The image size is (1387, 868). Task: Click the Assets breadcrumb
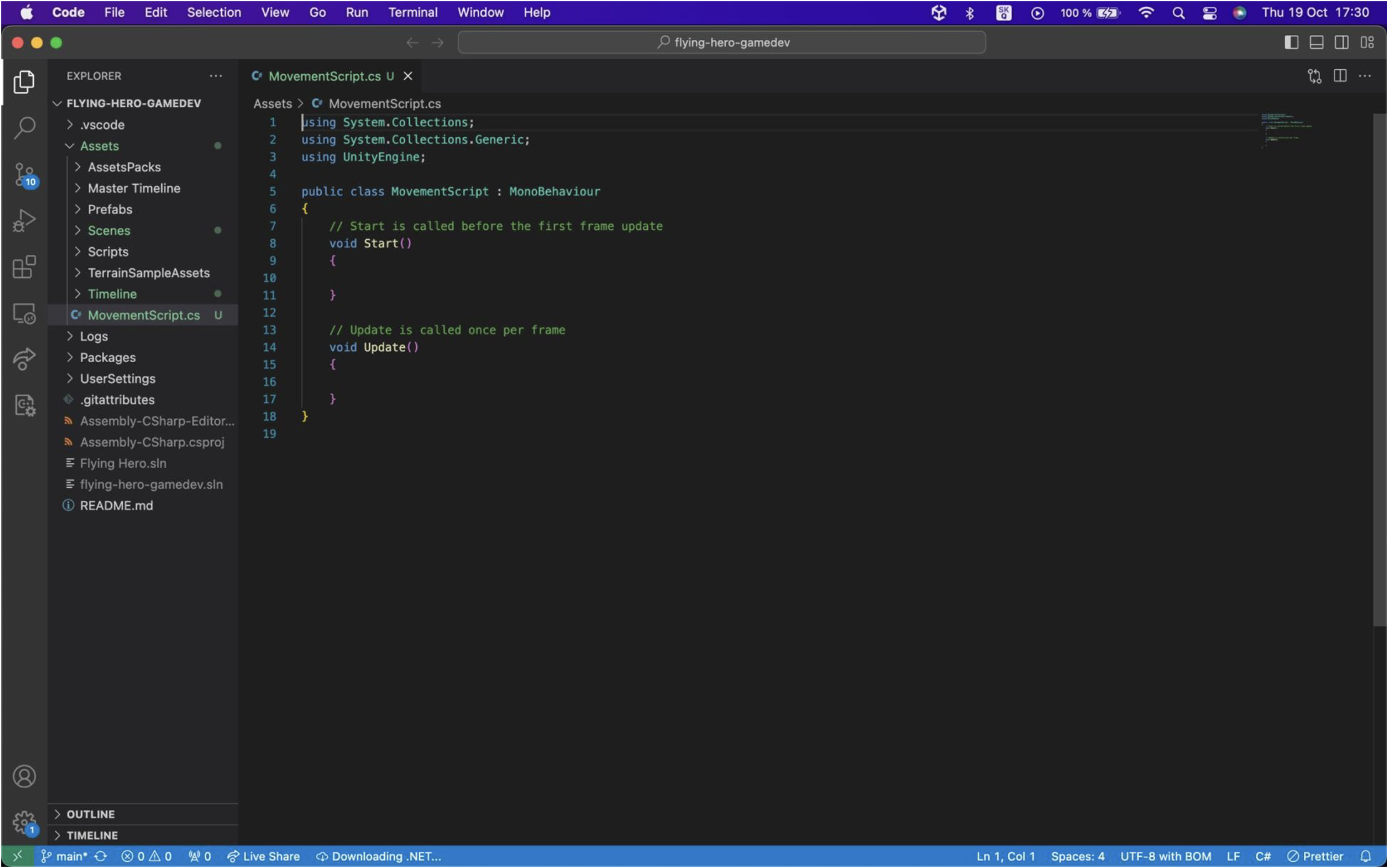tap(272, 104)
